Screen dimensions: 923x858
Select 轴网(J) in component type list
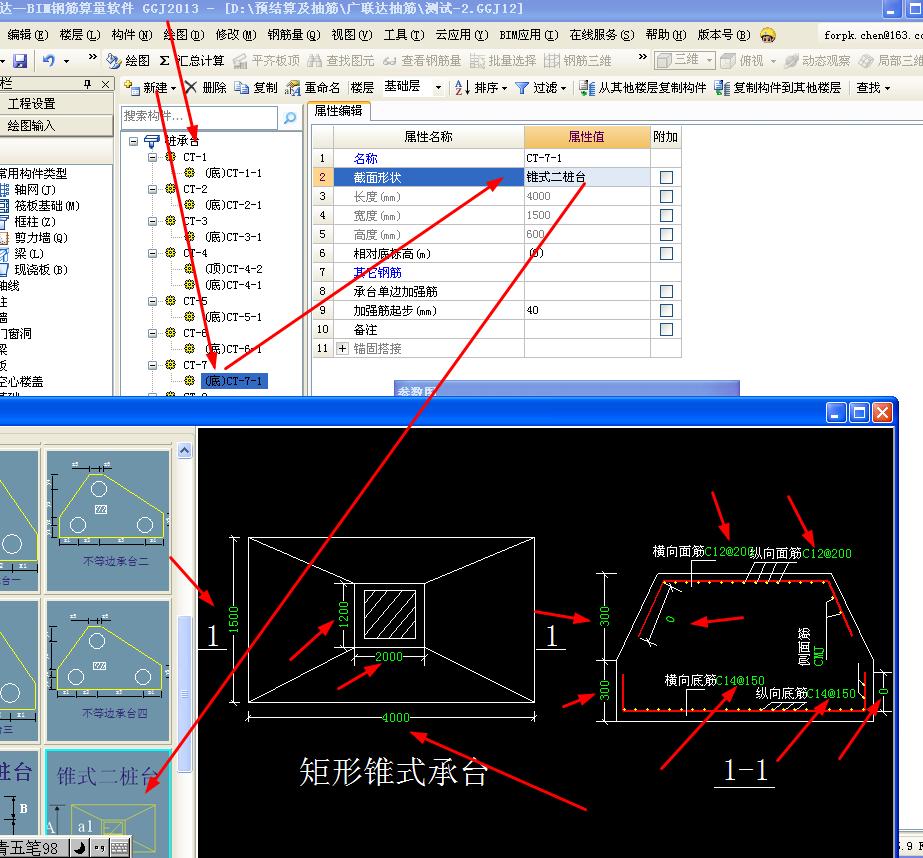tap(35, 189)
